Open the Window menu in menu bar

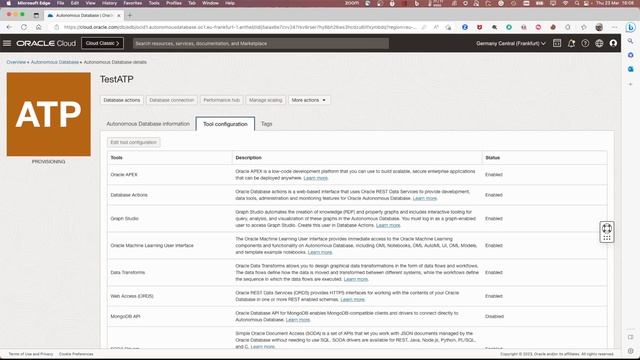(x=210, y=3)
